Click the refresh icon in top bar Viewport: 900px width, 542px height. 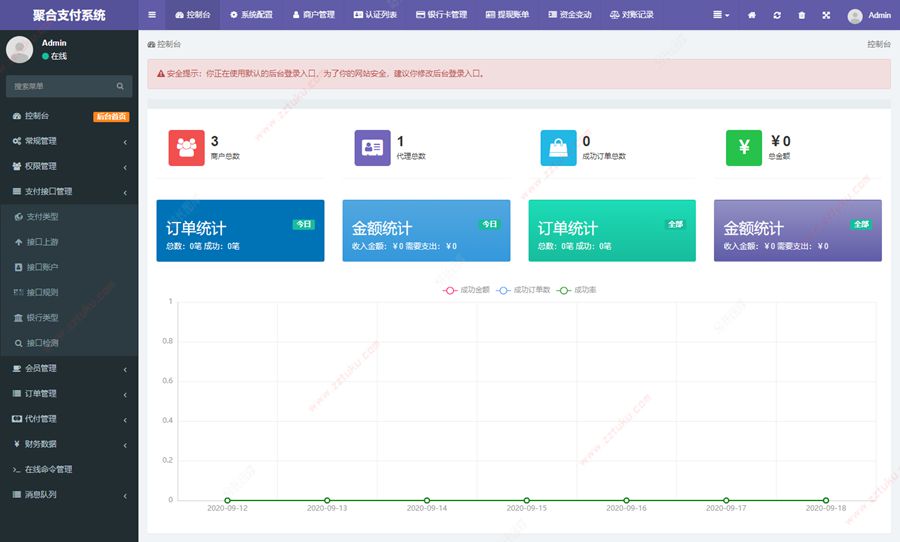tap(778, 15)
